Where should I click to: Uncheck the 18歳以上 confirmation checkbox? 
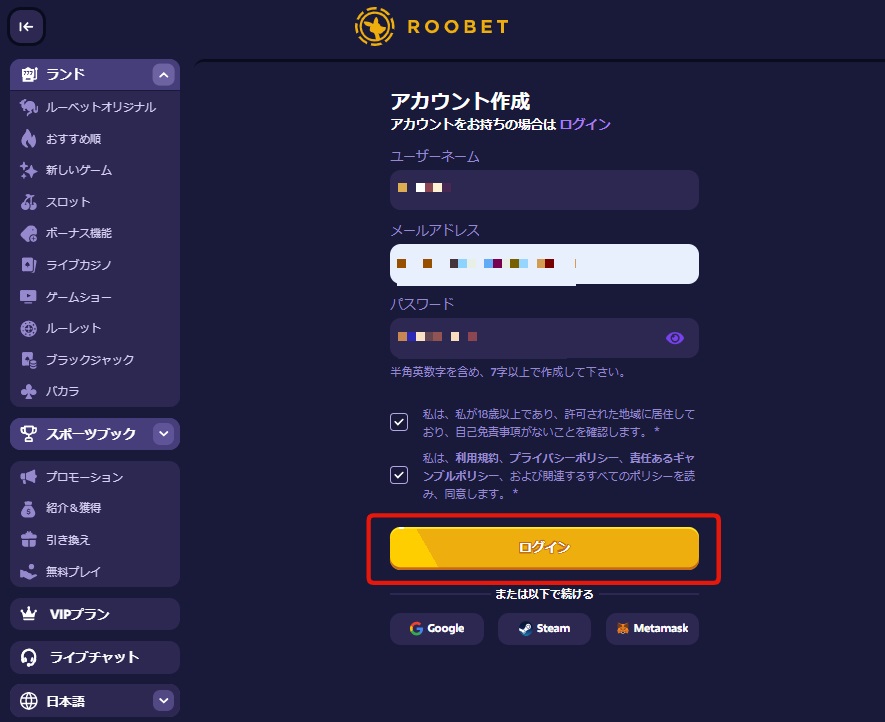pos(399,422)
